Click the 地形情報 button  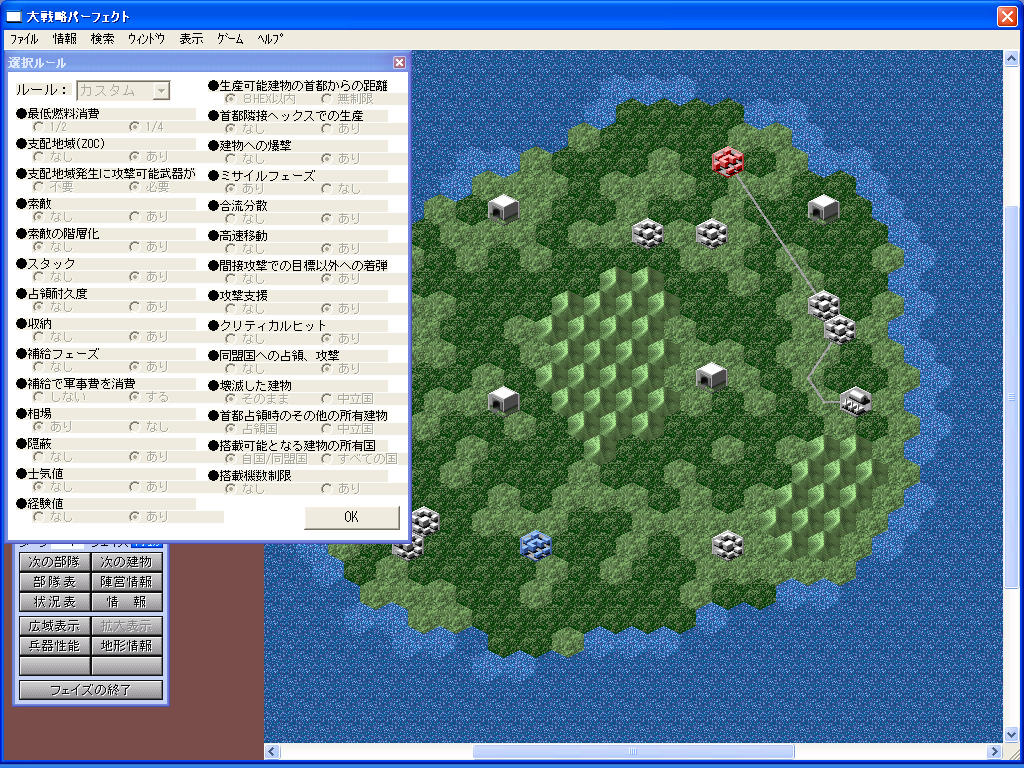[x=126, y=646]
